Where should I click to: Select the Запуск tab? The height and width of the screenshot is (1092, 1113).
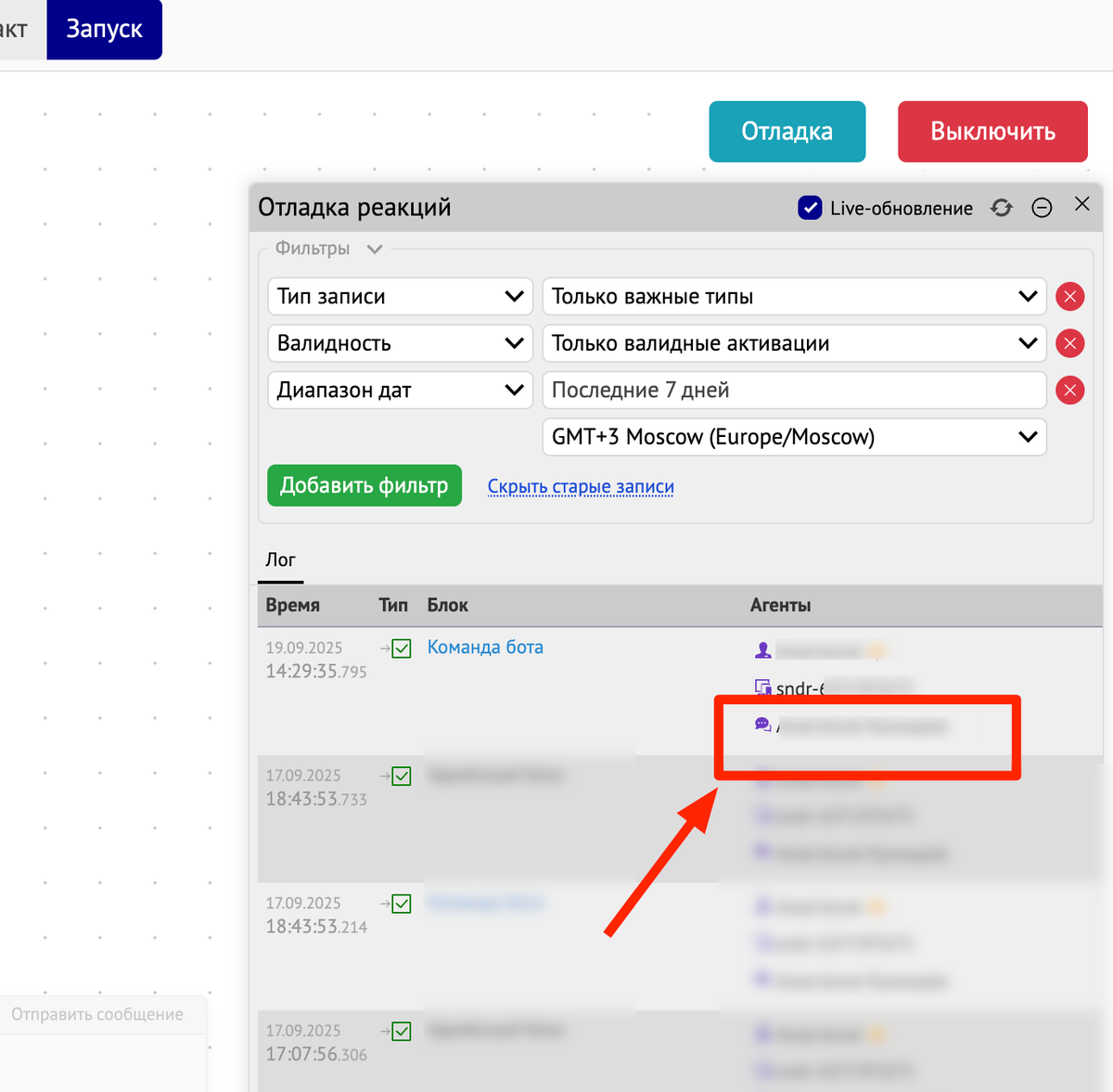104,30
